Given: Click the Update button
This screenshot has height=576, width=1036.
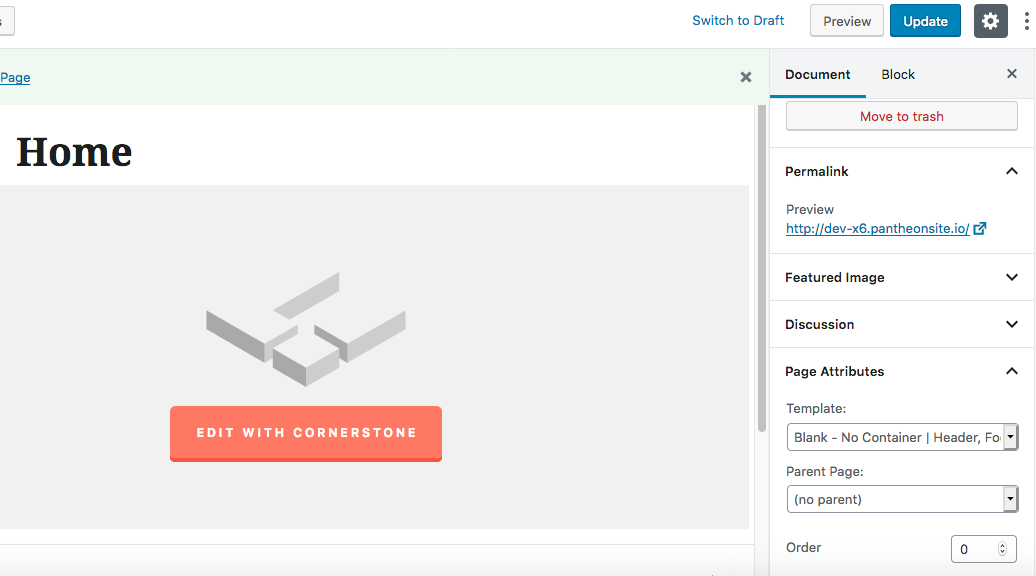Looking at the screenshot, I should click(925, 21).
